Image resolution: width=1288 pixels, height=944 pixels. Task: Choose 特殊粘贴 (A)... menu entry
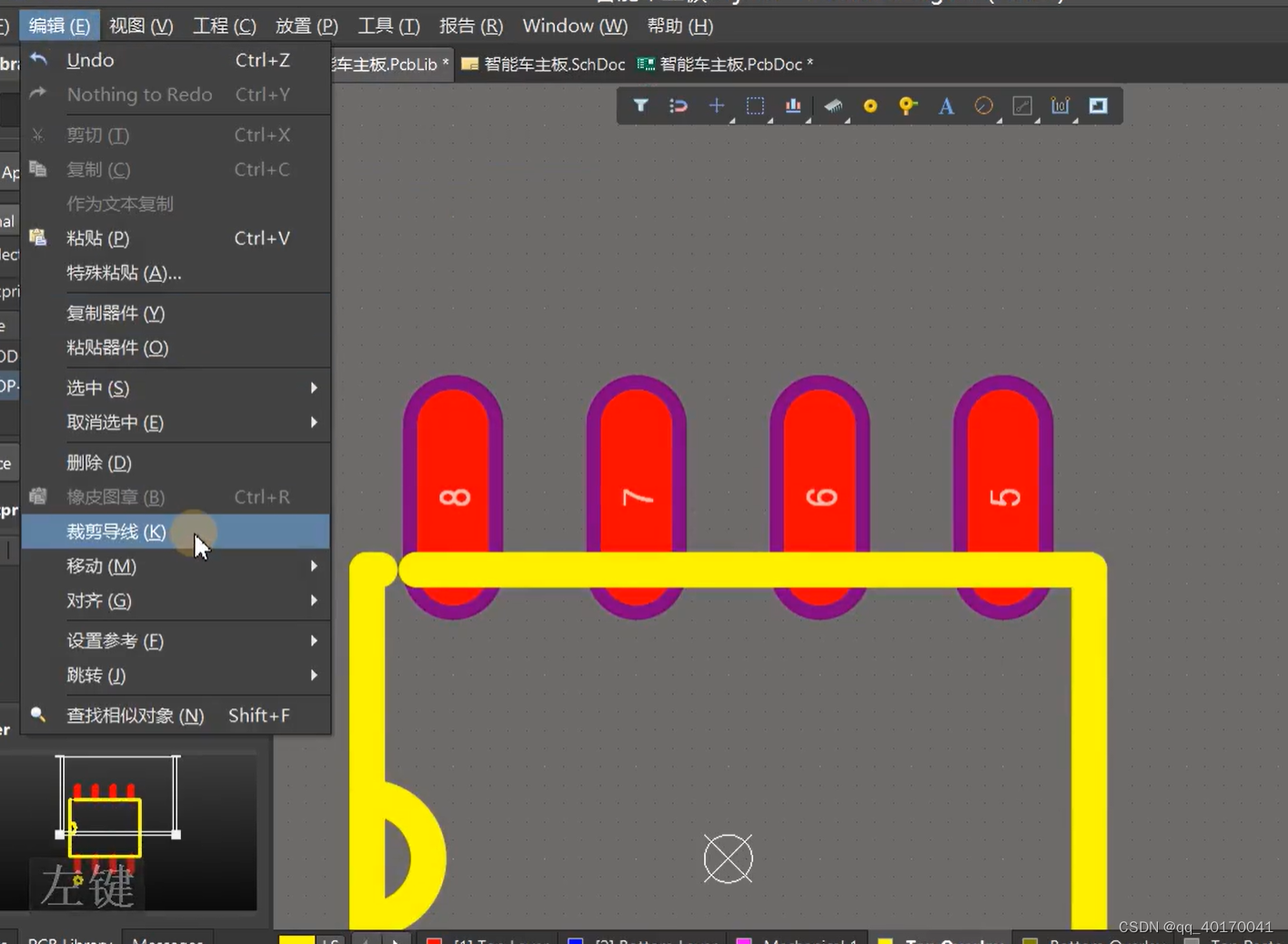coord(176,272)
